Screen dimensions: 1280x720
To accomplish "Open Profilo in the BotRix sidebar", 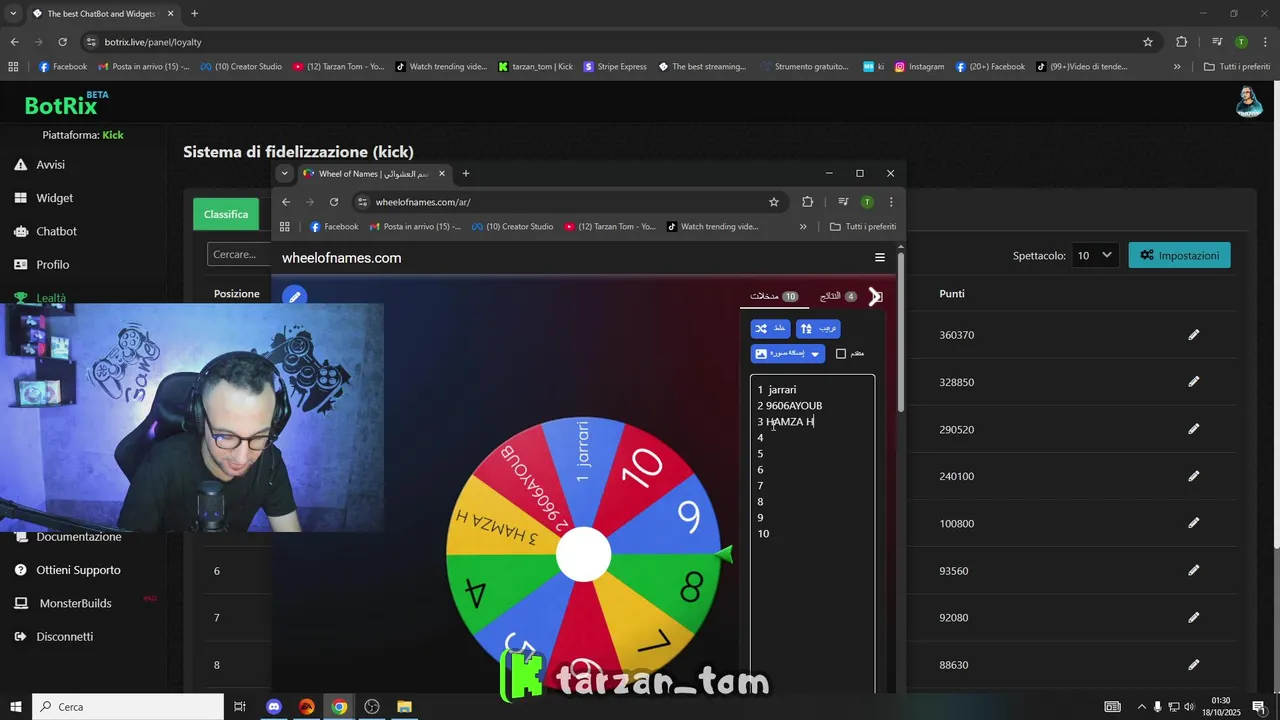I will coord(41,264).
